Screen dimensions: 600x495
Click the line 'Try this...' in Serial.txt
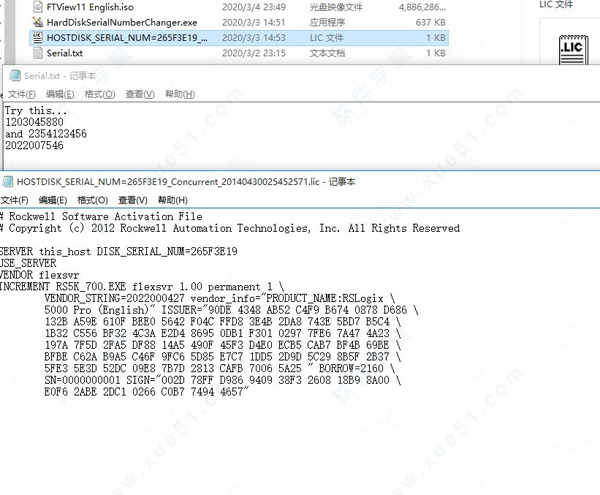tap(36, 111)
